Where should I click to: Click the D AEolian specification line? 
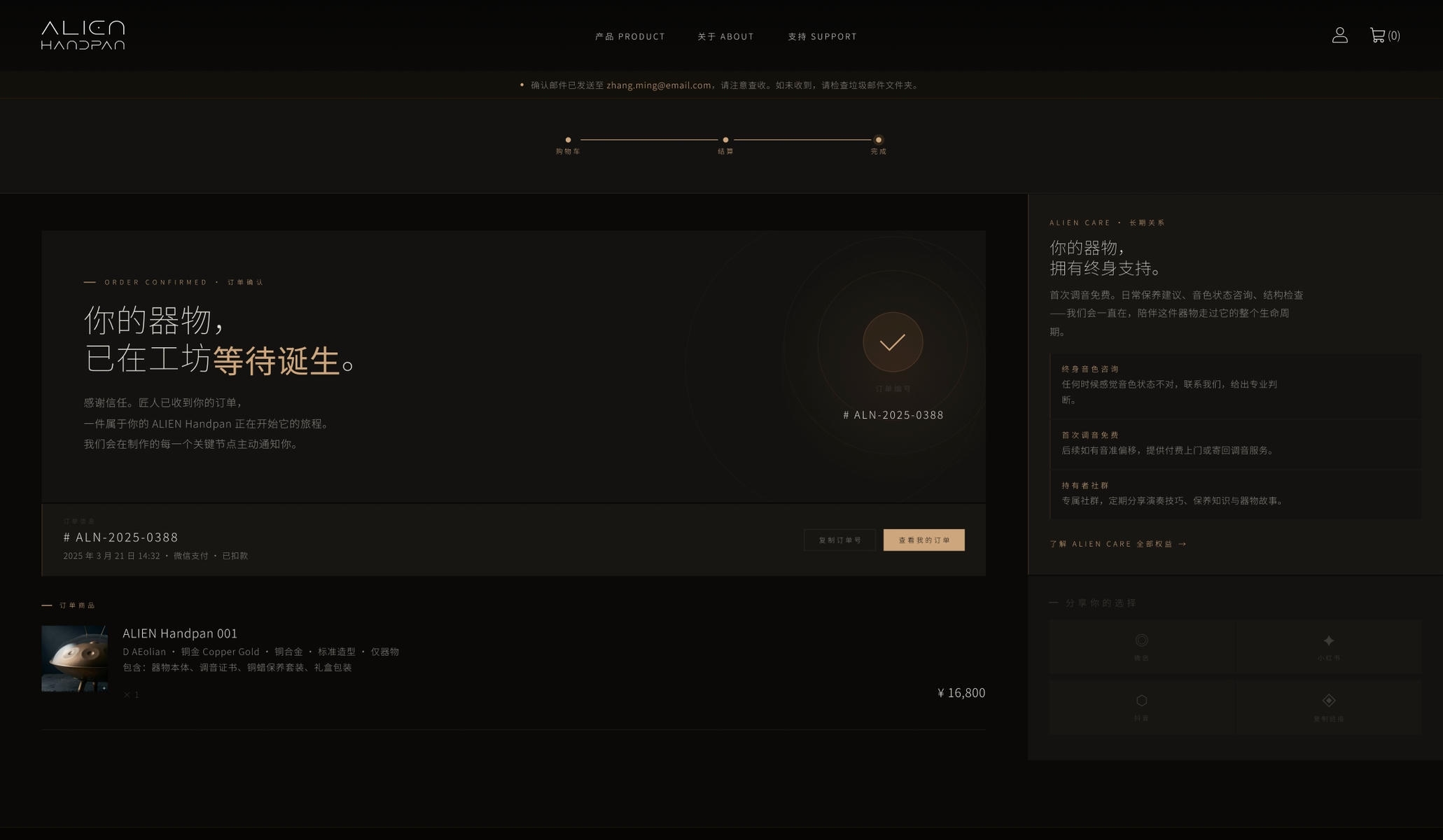260,652
